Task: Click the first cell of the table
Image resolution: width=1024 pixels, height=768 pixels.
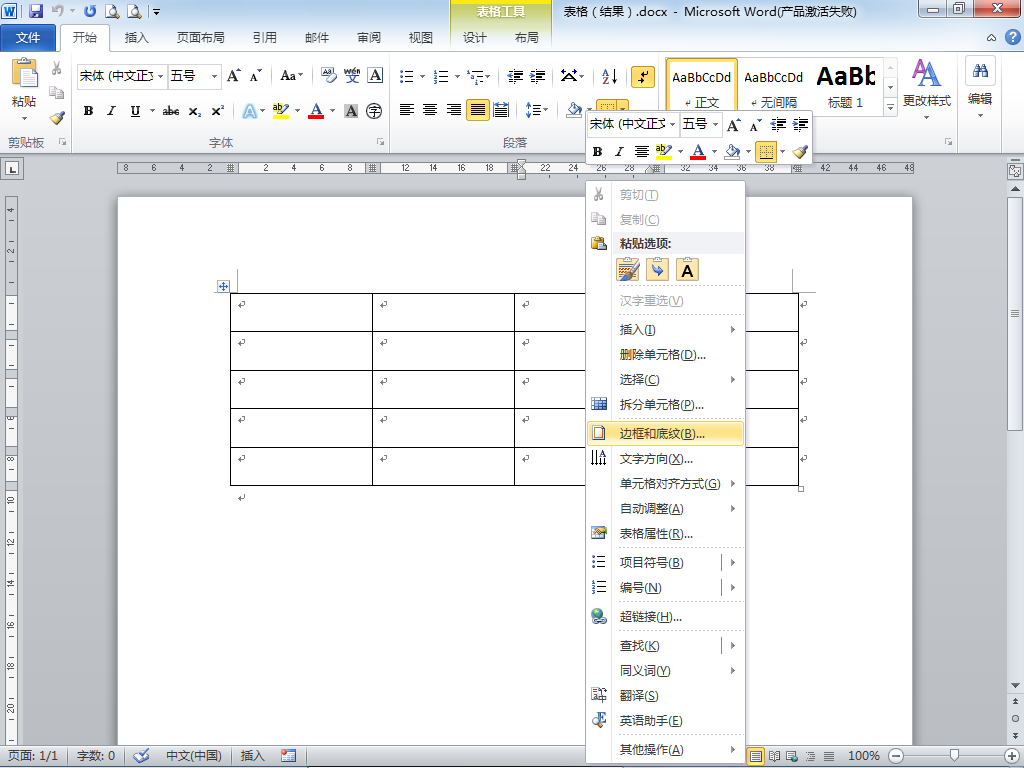Action: click(301, 312)
